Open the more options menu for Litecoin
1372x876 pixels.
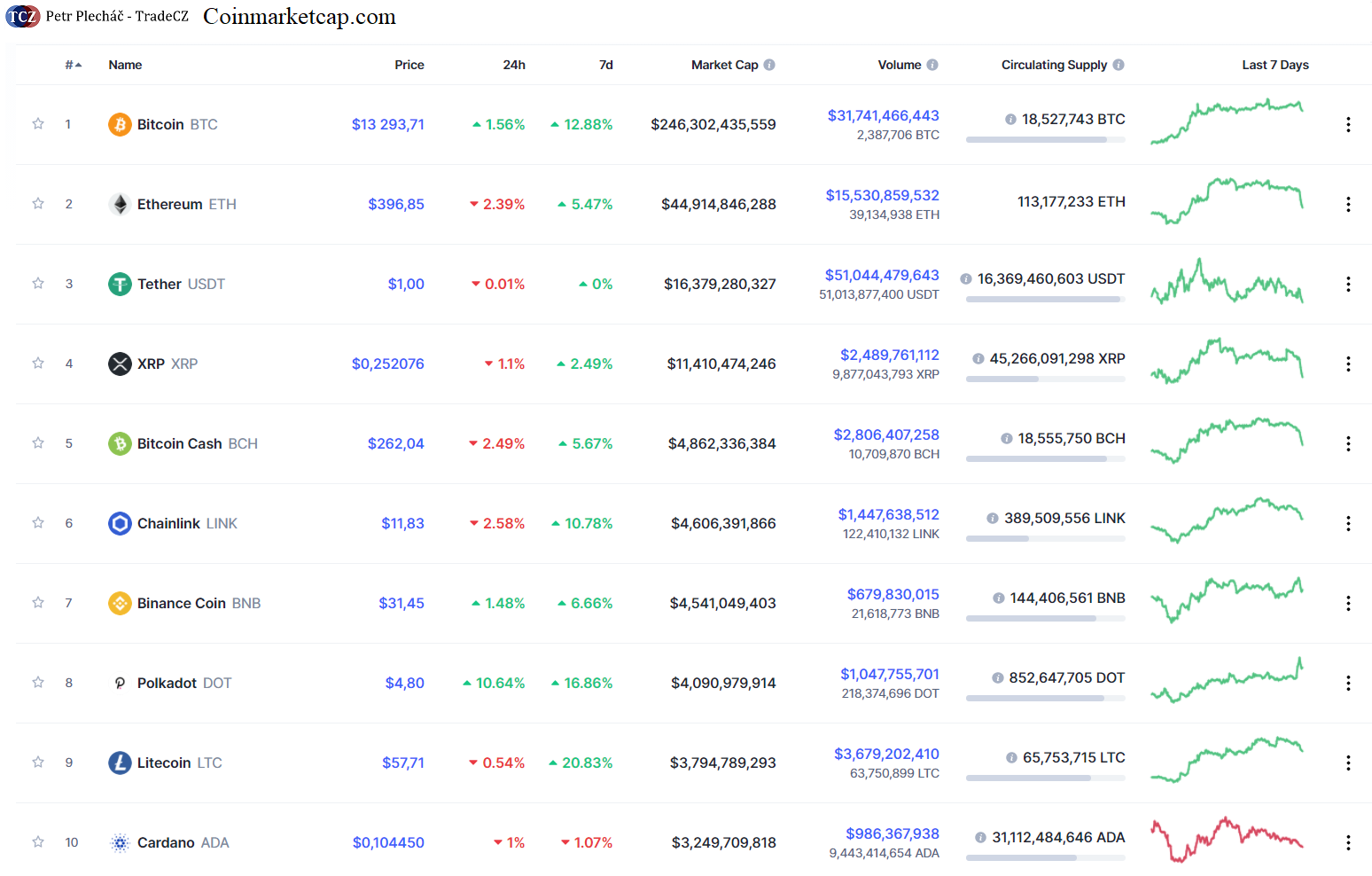tap(1348, 763)
